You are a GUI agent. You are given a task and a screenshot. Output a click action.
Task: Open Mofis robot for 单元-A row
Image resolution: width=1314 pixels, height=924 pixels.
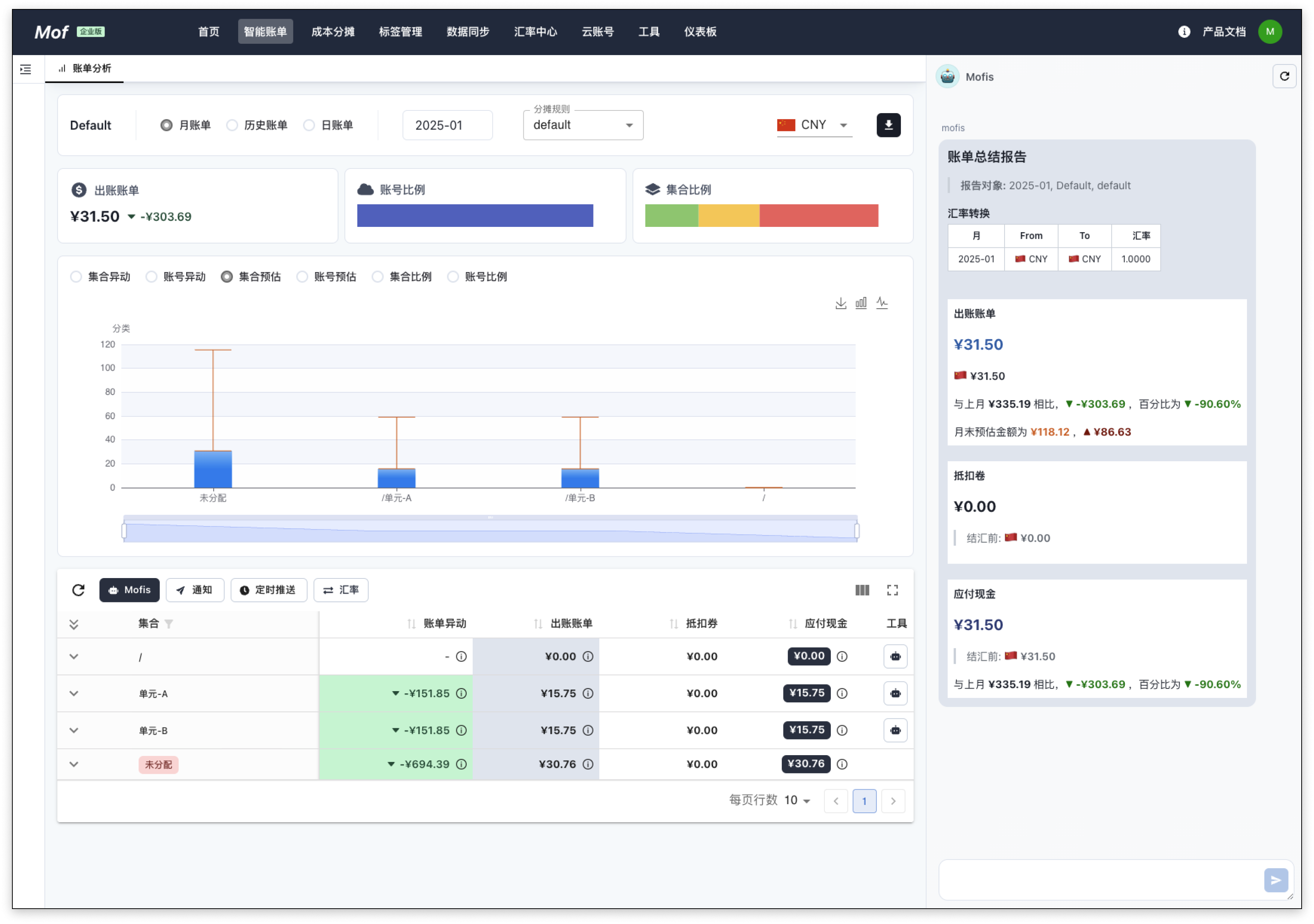point(895,693)
